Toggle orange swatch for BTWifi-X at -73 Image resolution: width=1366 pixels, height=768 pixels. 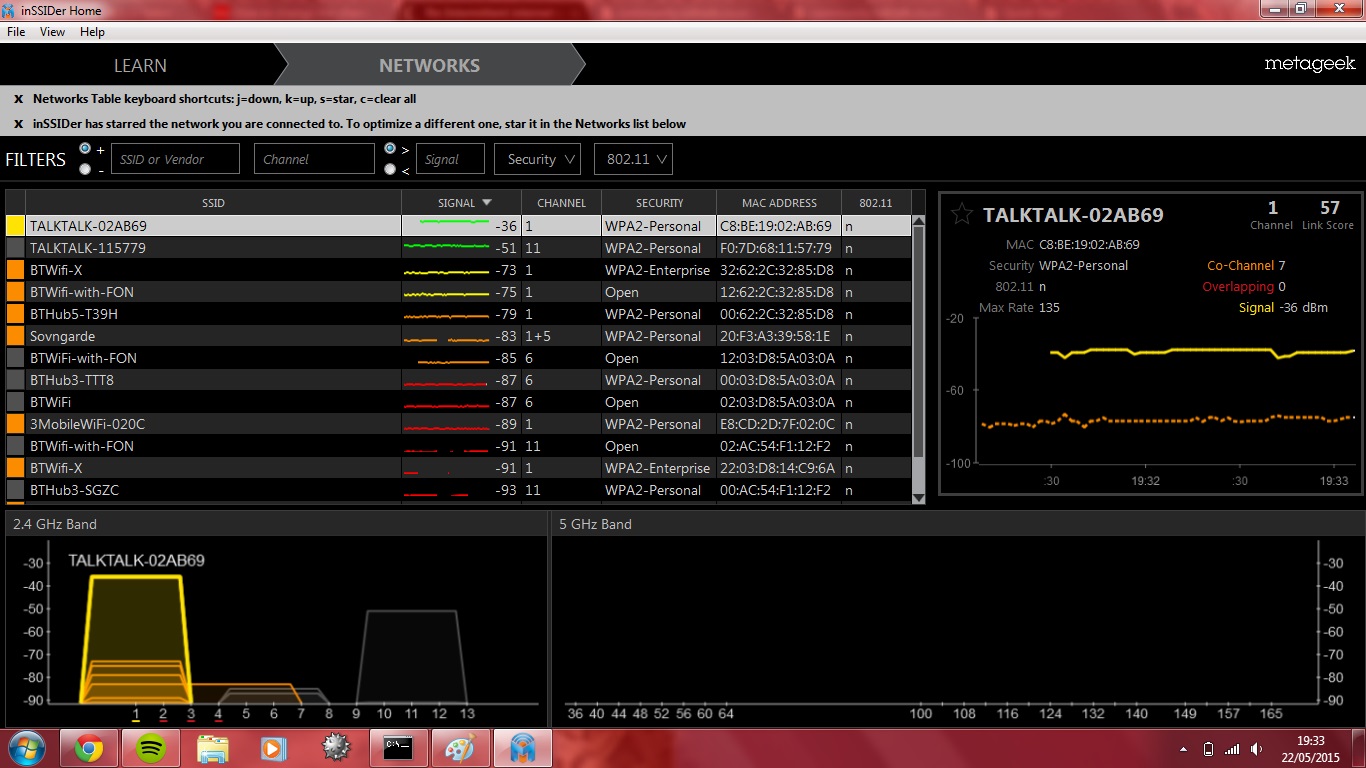[15, 270]
